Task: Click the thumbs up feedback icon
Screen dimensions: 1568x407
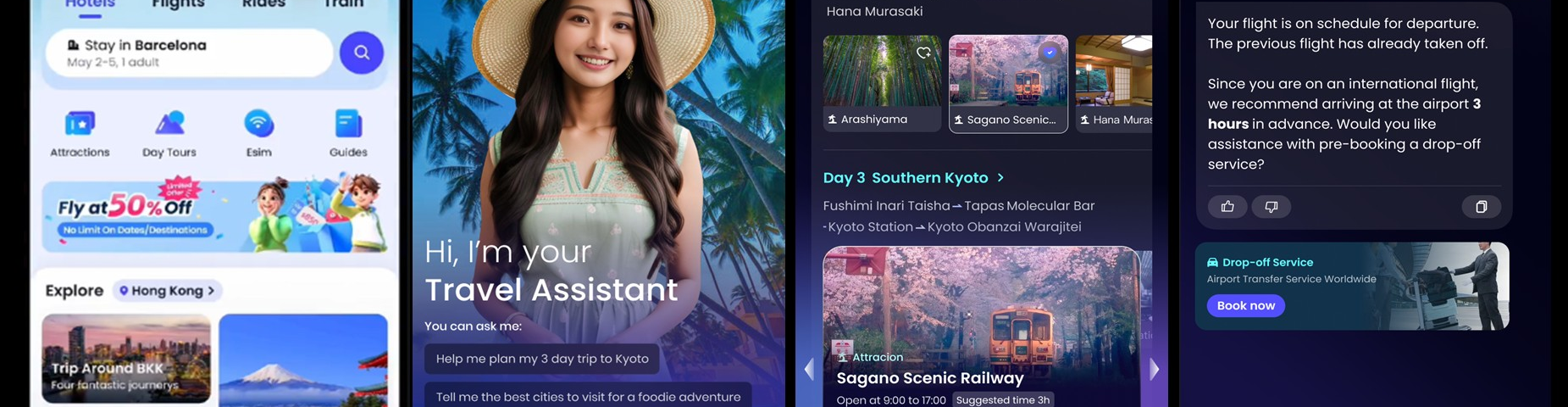Action: click(1227, 206)
